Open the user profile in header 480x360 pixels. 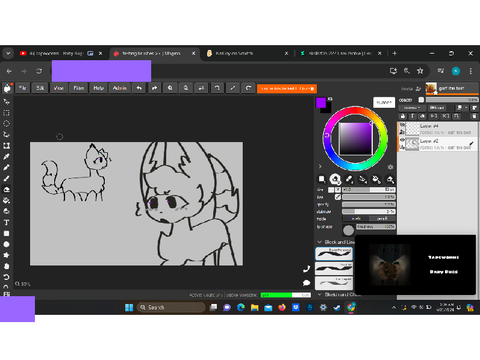point(452,88)
